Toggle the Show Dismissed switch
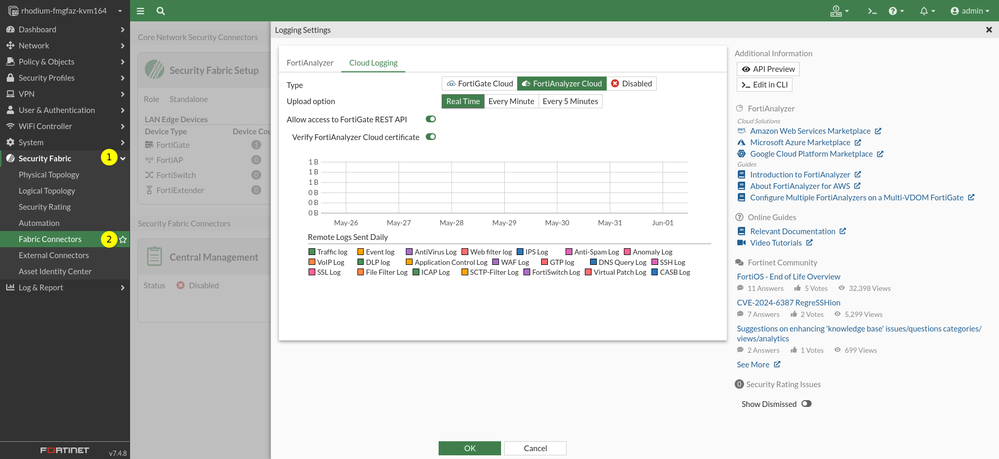 (807, 404)
